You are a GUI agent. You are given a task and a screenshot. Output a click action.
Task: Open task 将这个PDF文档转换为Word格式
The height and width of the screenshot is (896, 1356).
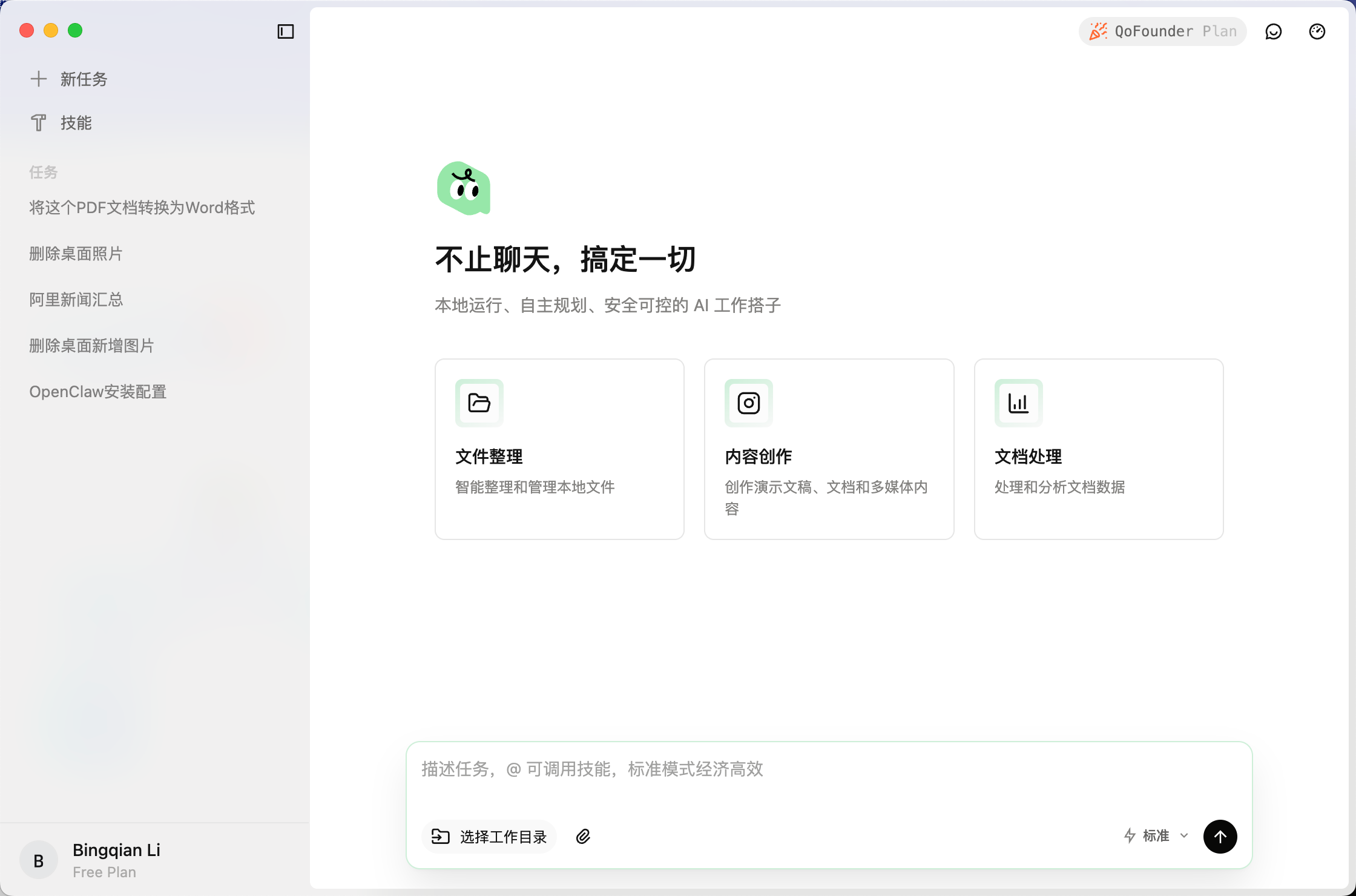point(142,208)
